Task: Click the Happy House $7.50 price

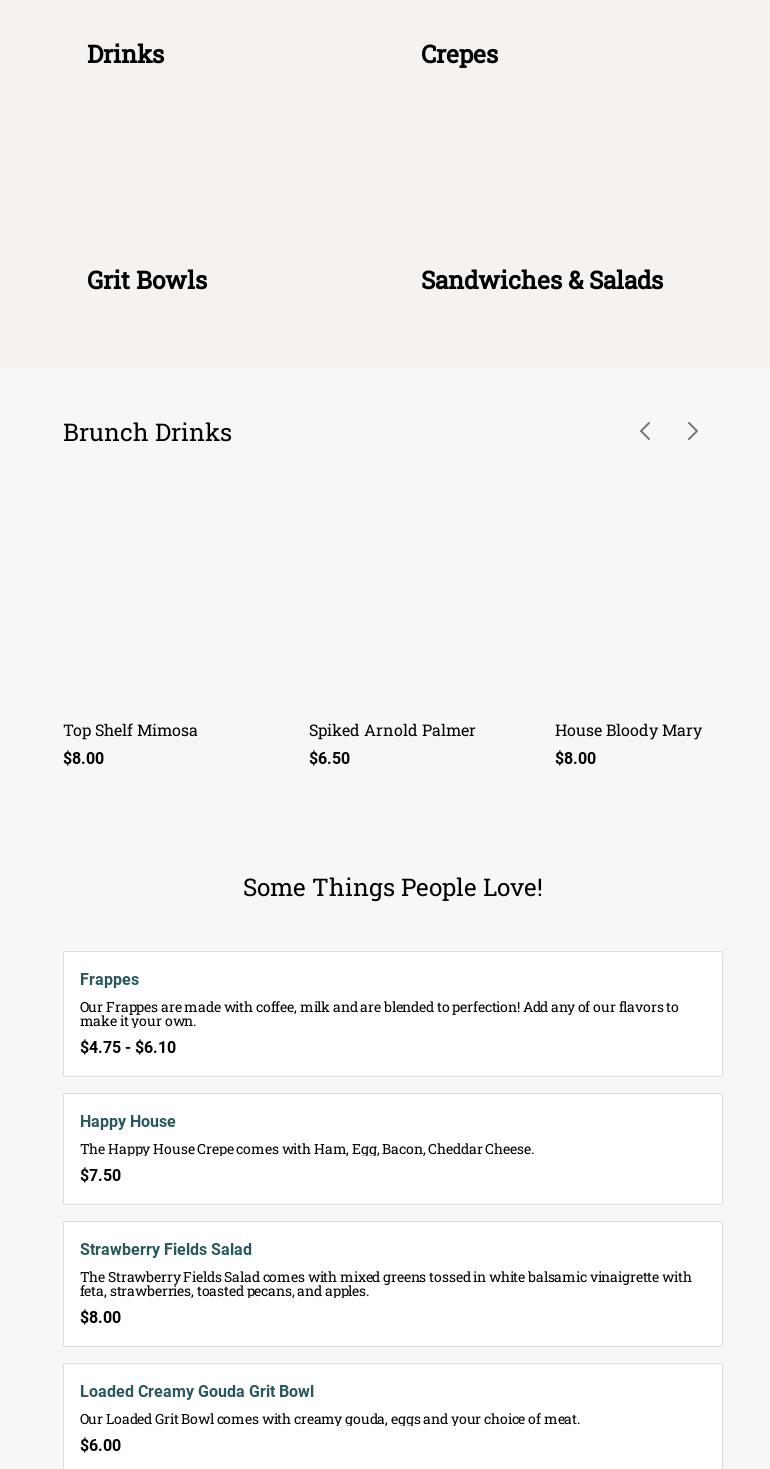Action: (x=100, y=1175)
